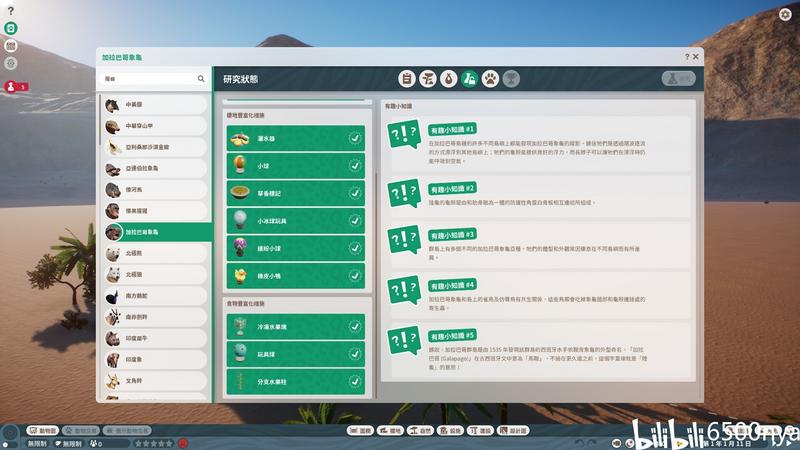800x450 pixels.
Task: Click the green round icon below the help icon
Action: [x=11, y=28]
